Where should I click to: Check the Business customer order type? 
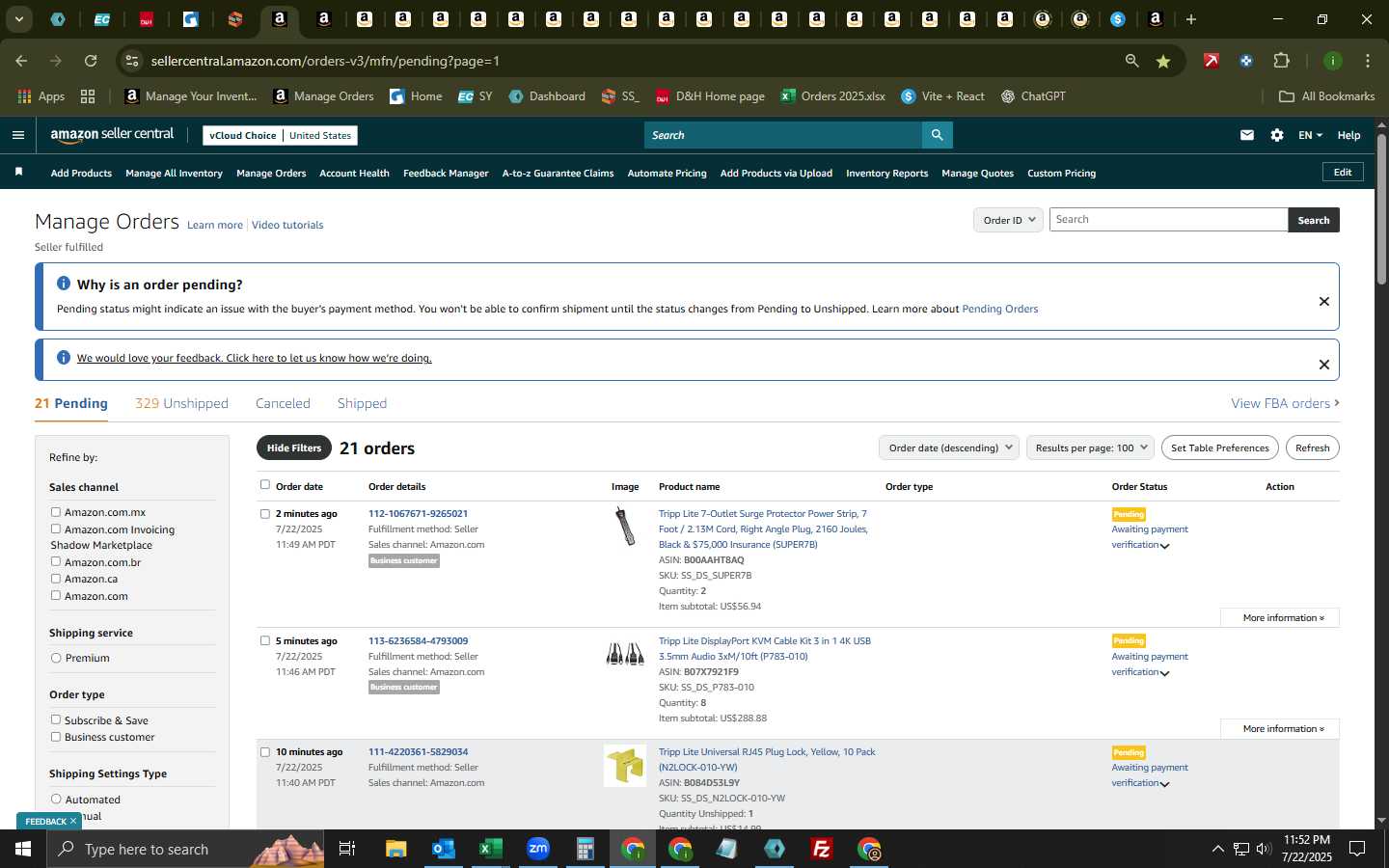point(56,737)
